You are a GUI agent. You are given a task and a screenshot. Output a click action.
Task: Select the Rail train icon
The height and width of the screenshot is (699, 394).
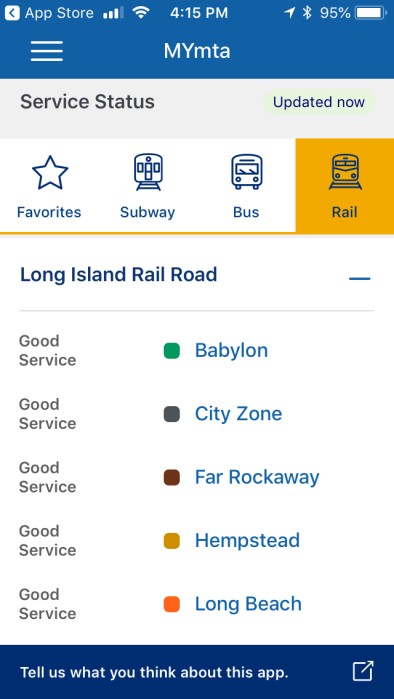click(345, 172)
